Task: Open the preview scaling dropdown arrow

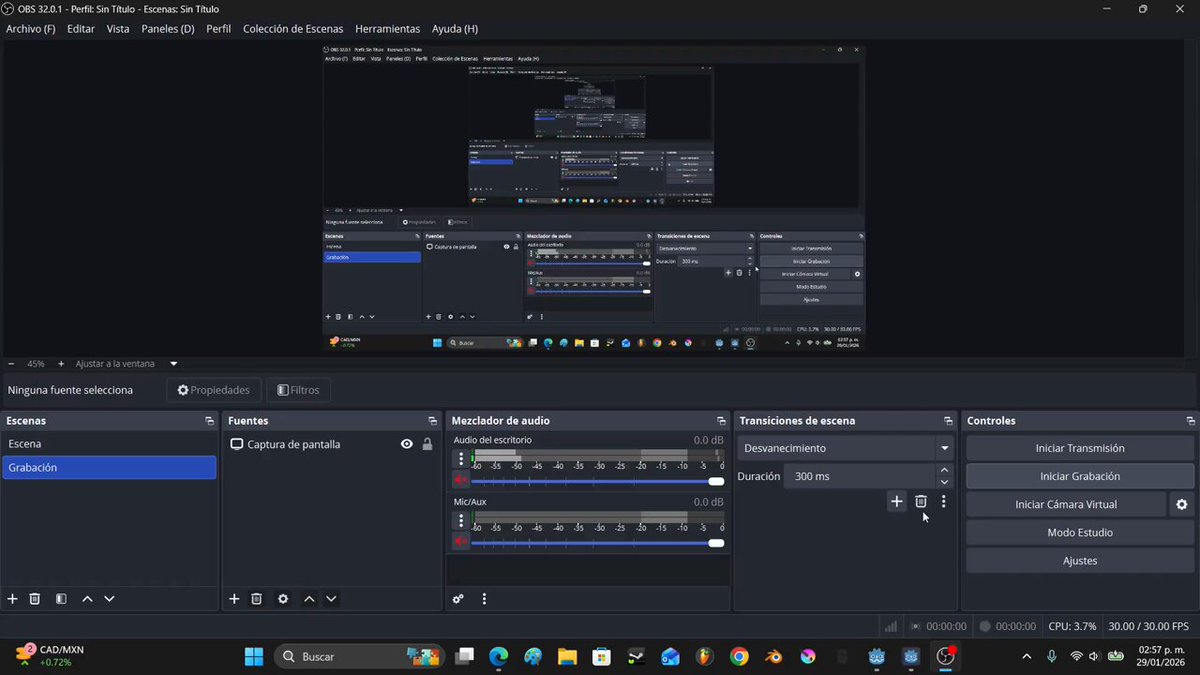Action: pos(173,364)
